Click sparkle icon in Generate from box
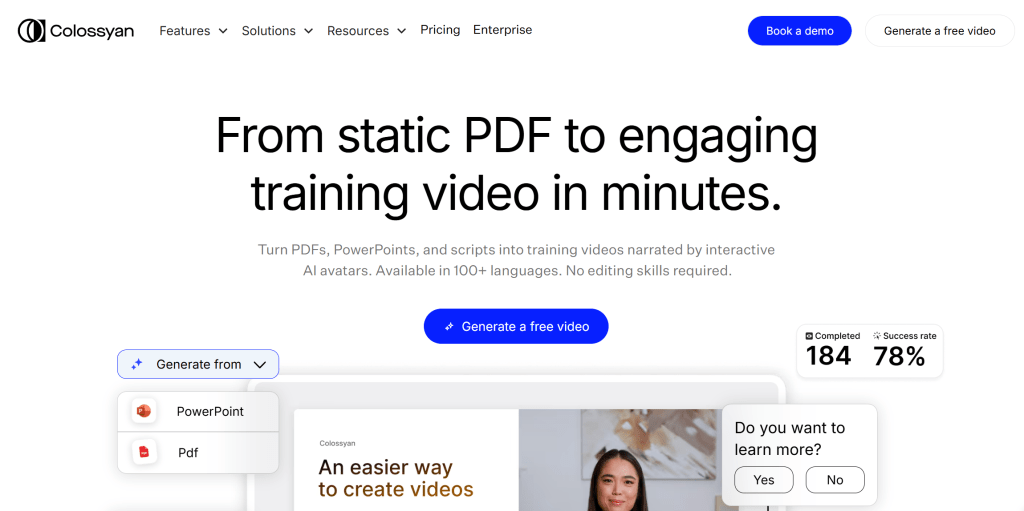The height and width of the screenshot is (511, 1024). click(137, 365)
